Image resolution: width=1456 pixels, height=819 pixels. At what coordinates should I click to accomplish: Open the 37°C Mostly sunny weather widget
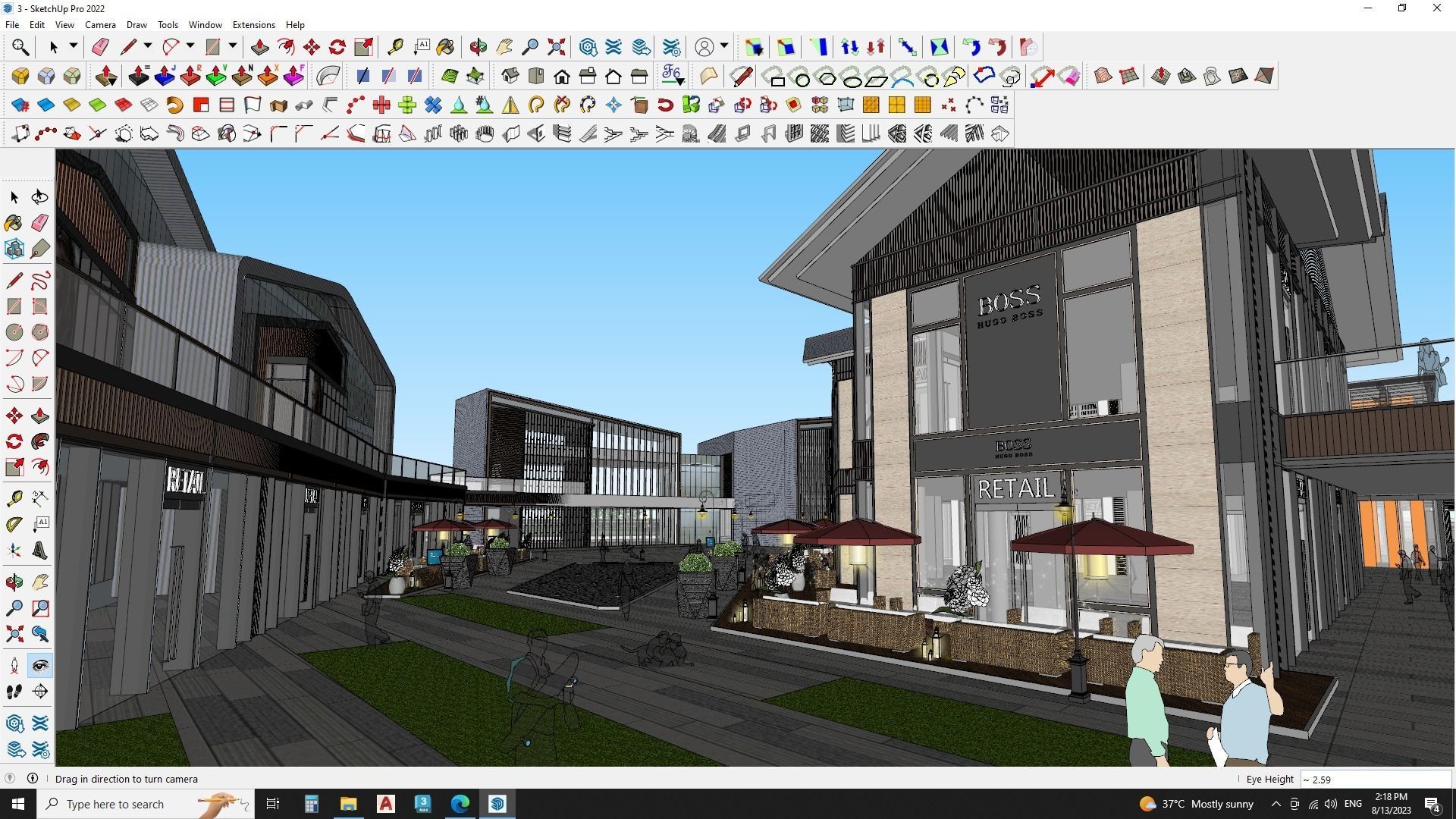pyautogui.click(x=1196, y=804)
